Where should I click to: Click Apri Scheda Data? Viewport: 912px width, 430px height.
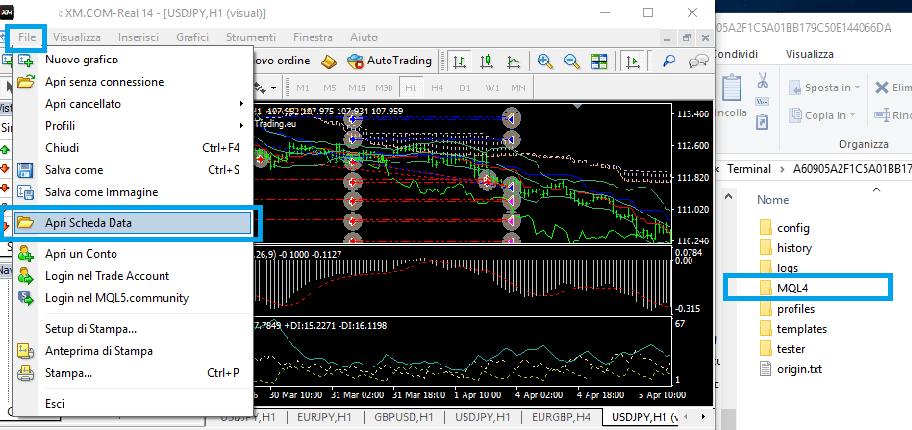[x=133, y=222]
